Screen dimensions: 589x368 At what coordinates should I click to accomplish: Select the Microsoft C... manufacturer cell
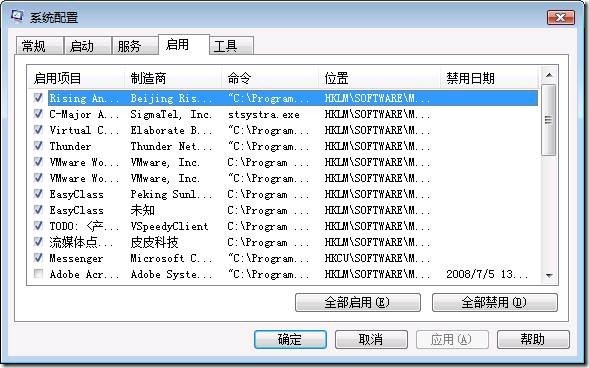[x=171, y=258]
